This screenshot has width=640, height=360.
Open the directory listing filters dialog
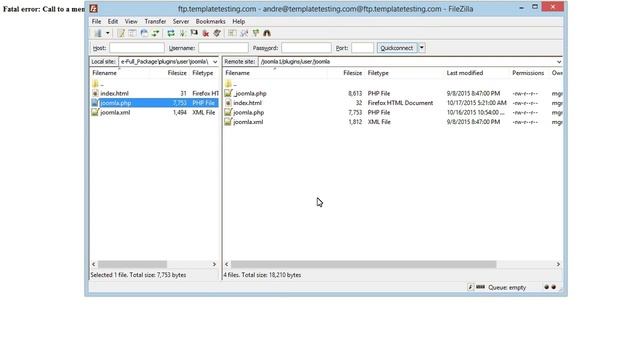232,33
